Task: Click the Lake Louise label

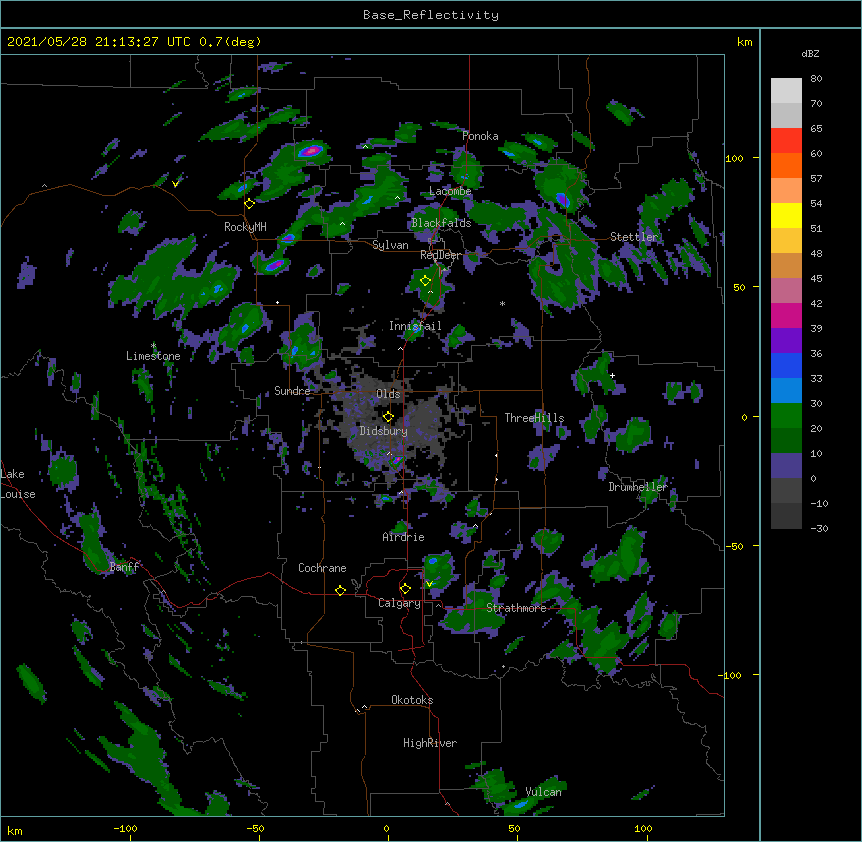Action: coord(18,484)
